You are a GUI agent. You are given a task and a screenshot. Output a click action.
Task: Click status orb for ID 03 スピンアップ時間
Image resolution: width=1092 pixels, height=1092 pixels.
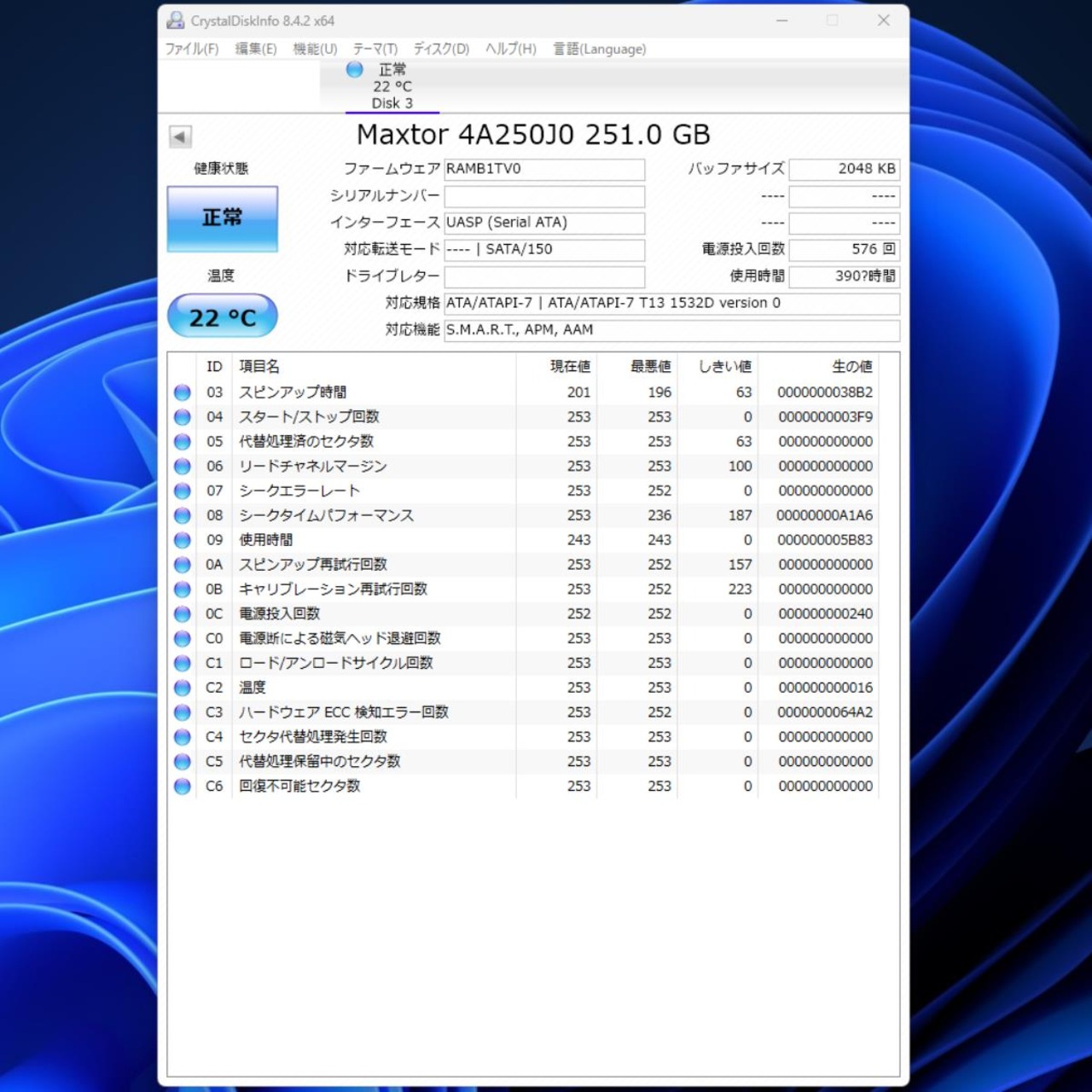[x=183, y=392]
